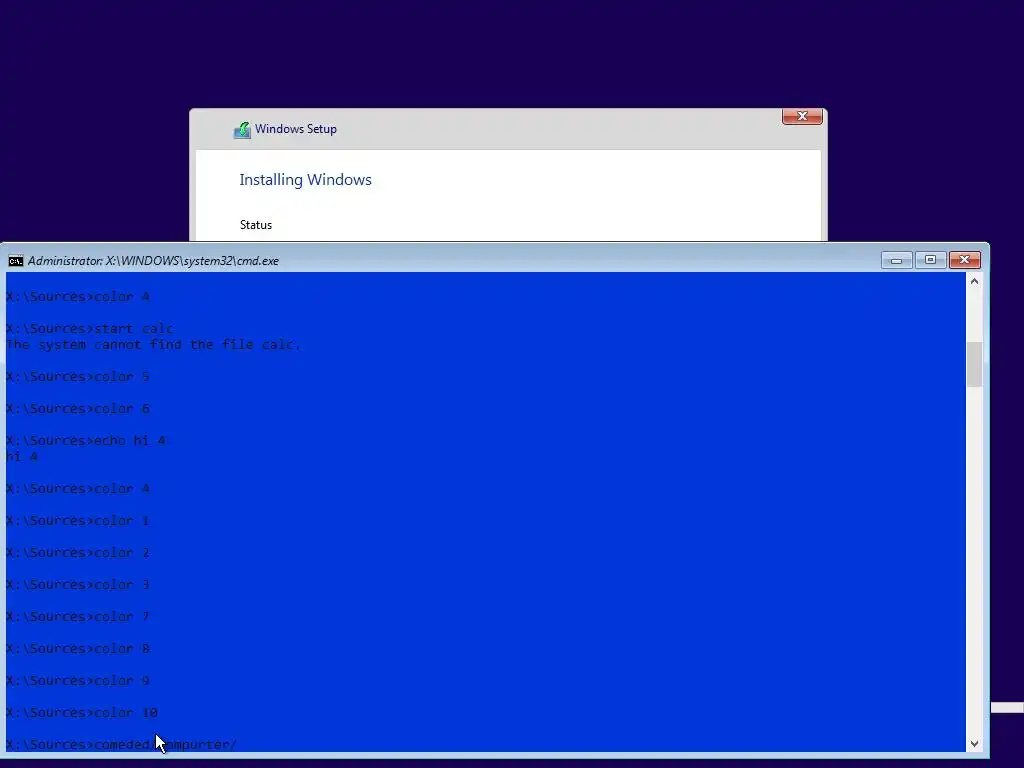Click the 'color 6' command line

pos(78,409)
